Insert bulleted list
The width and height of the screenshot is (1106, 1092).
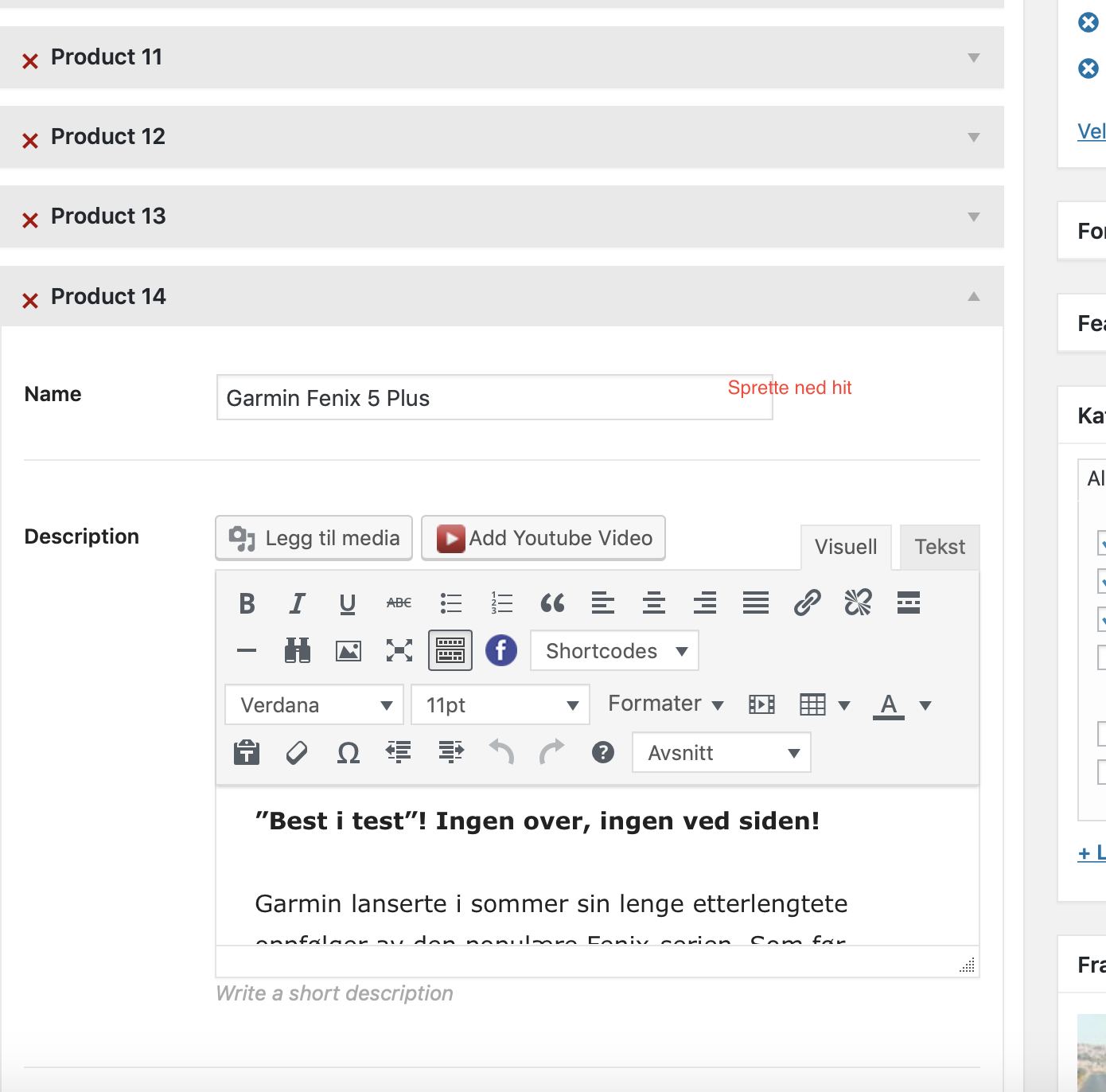click(x=451, y=603)
